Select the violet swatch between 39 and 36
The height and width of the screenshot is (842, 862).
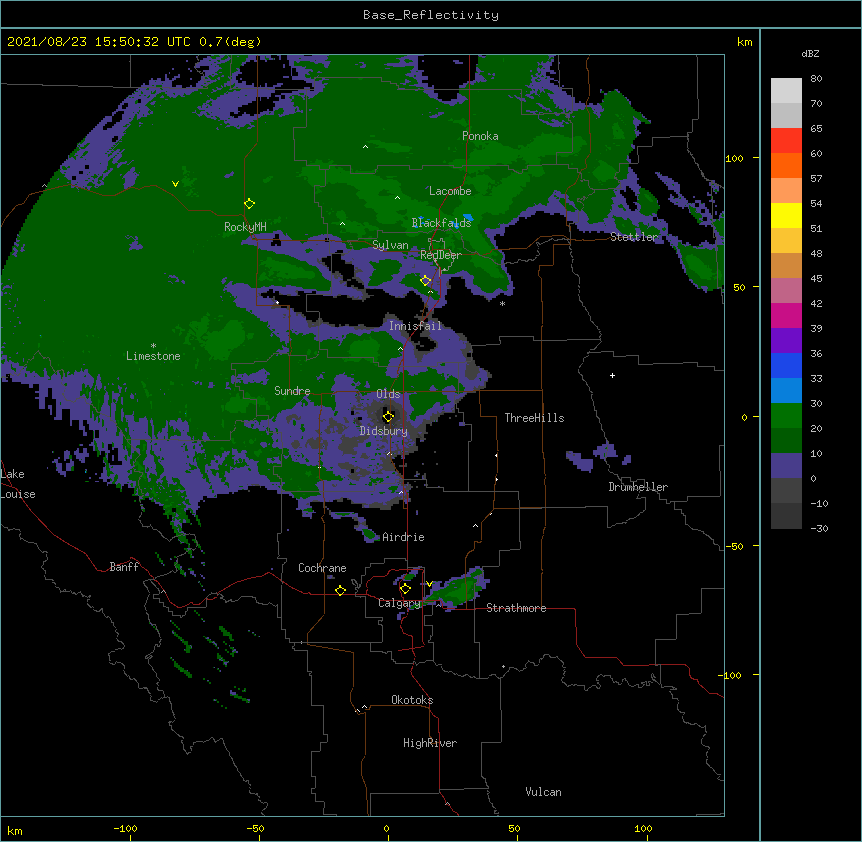(786, 341)
